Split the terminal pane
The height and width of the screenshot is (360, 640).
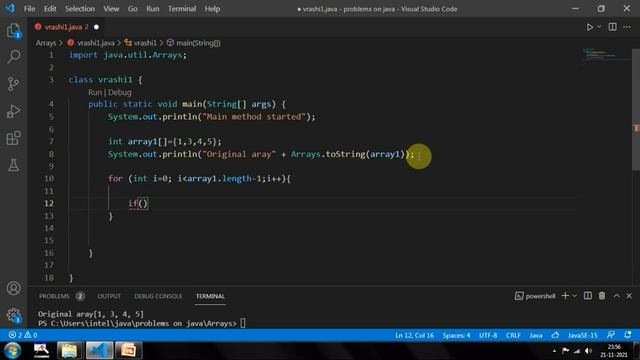pos(588,296)
